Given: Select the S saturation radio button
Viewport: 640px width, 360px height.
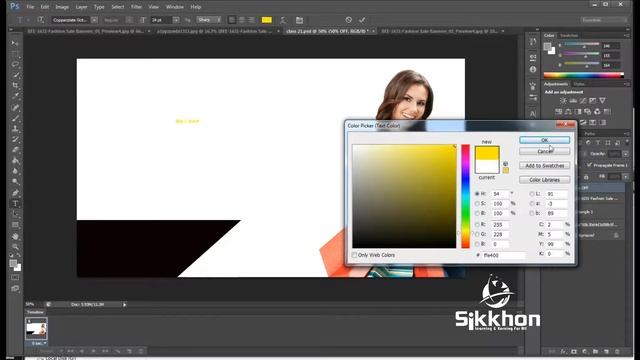Looking at the screenshot, I should point(477,204).
